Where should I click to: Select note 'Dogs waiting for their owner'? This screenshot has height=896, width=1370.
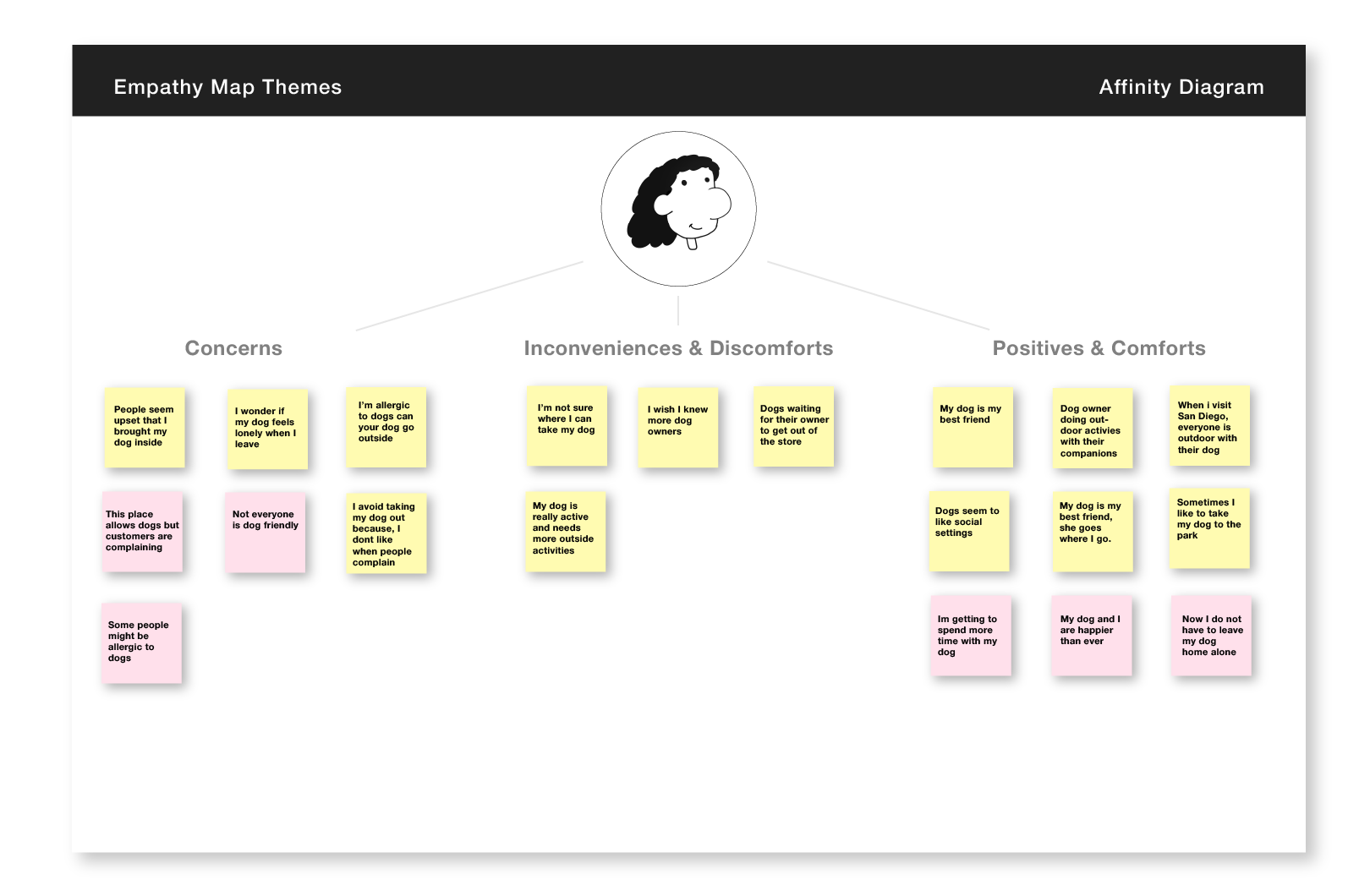point(794,427)
